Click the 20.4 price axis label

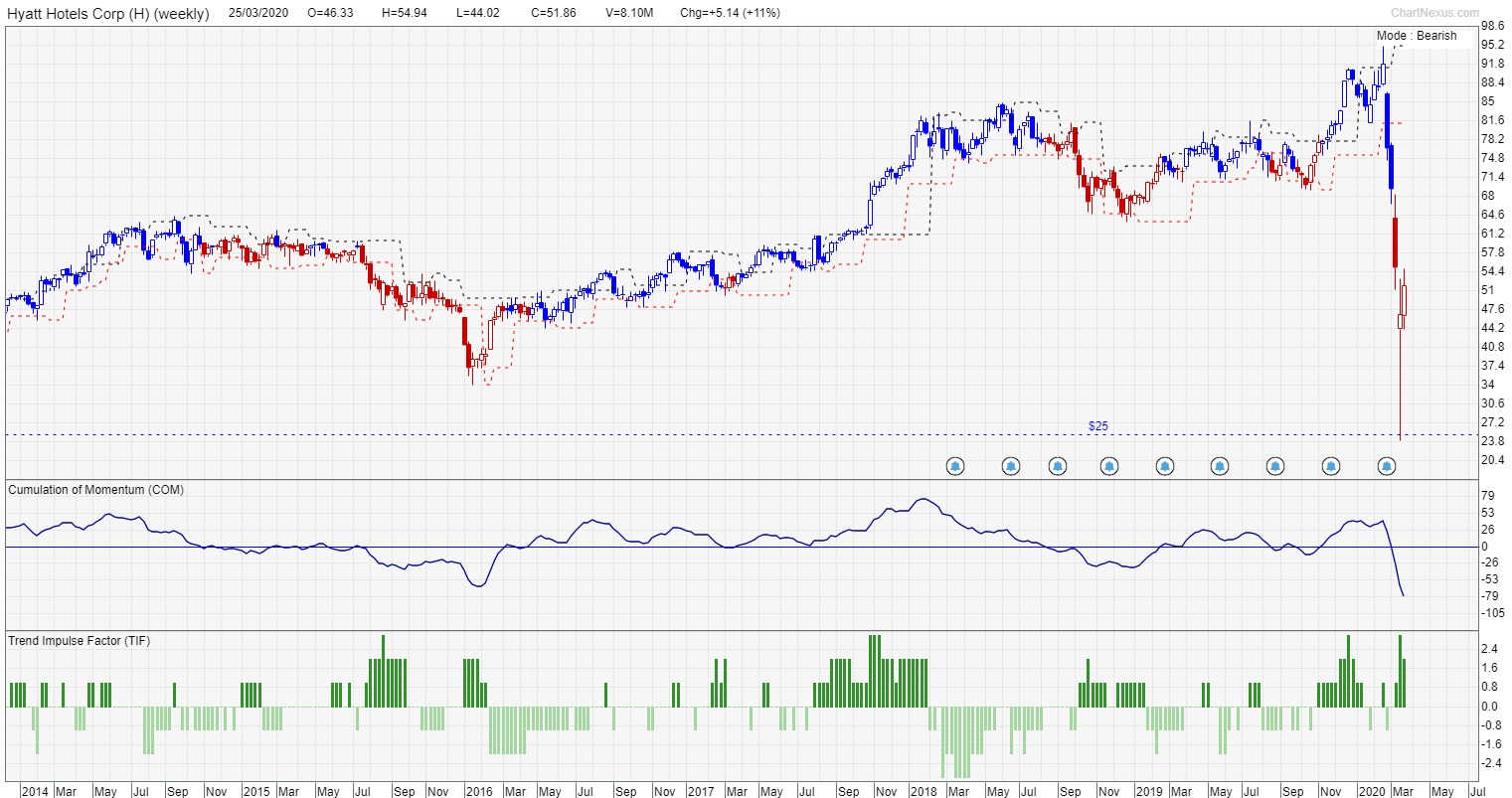click(1491, 460)
